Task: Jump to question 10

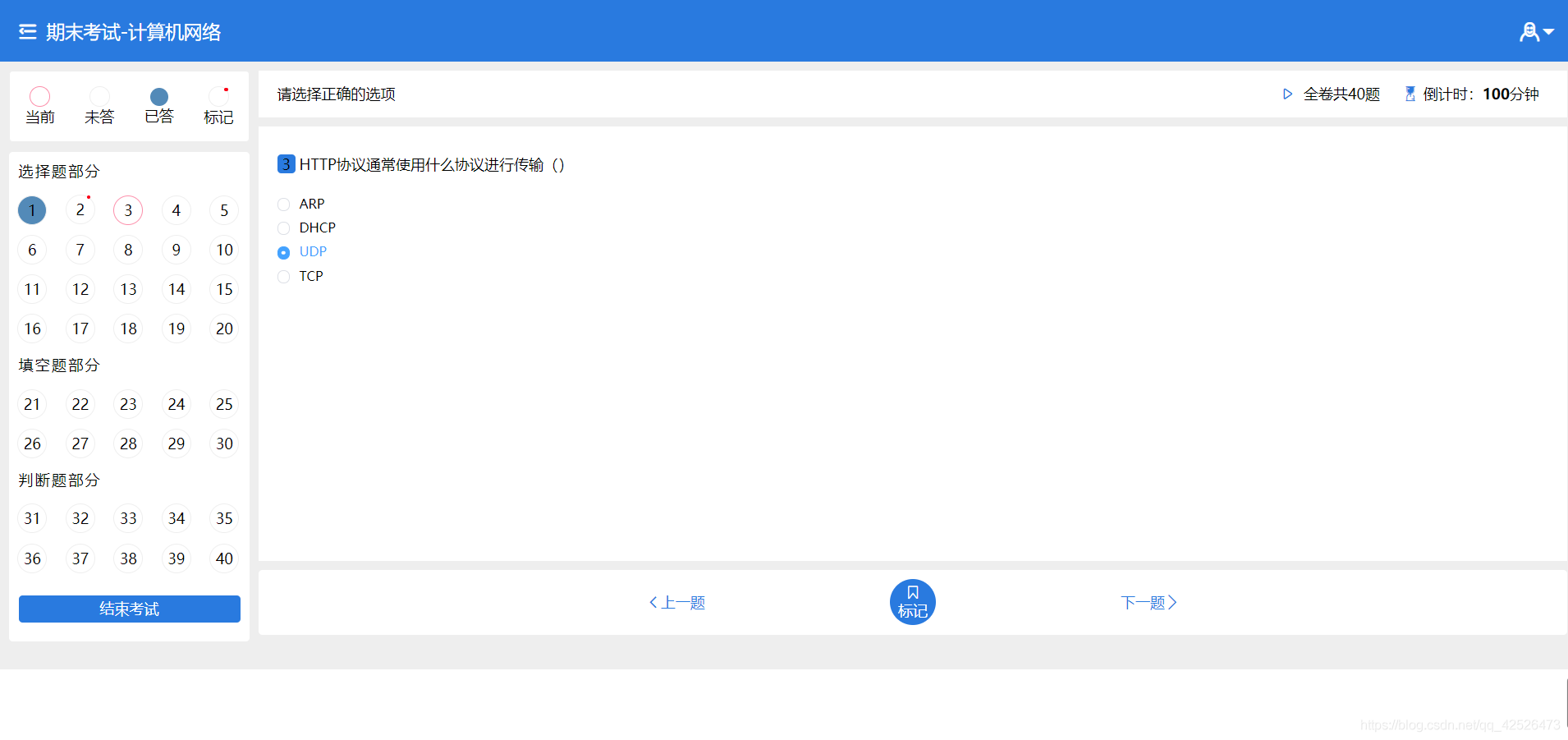Action: [x=224, y=250]
